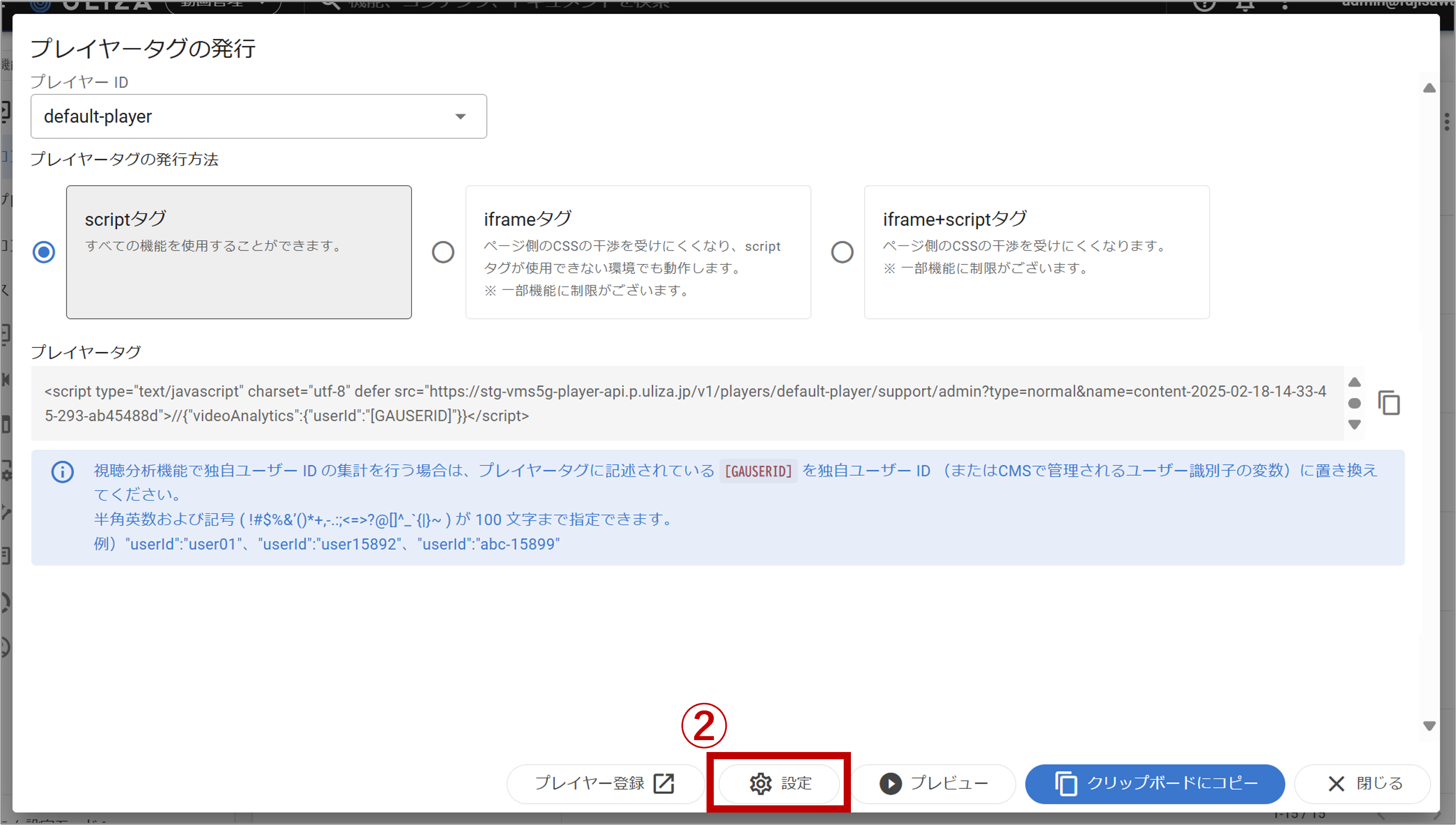Select the script tag radio button
Screen dimensions: 1456x825
tap(43, 252)
